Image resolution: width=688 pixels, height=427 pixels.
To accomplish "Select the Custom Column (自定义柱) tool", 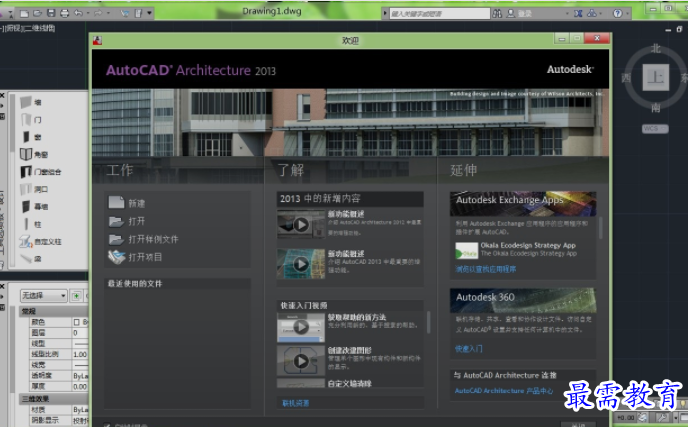I will coord(40,241).
